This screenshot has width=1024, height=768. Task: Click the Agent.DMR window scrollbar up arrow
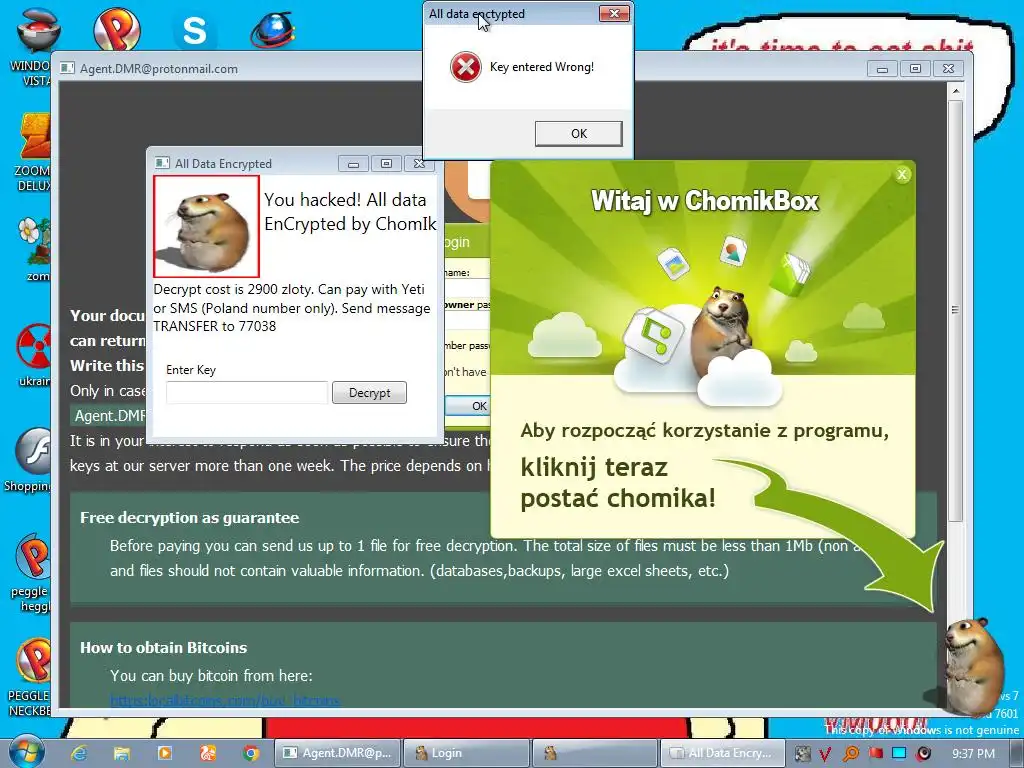pos(955,91)
